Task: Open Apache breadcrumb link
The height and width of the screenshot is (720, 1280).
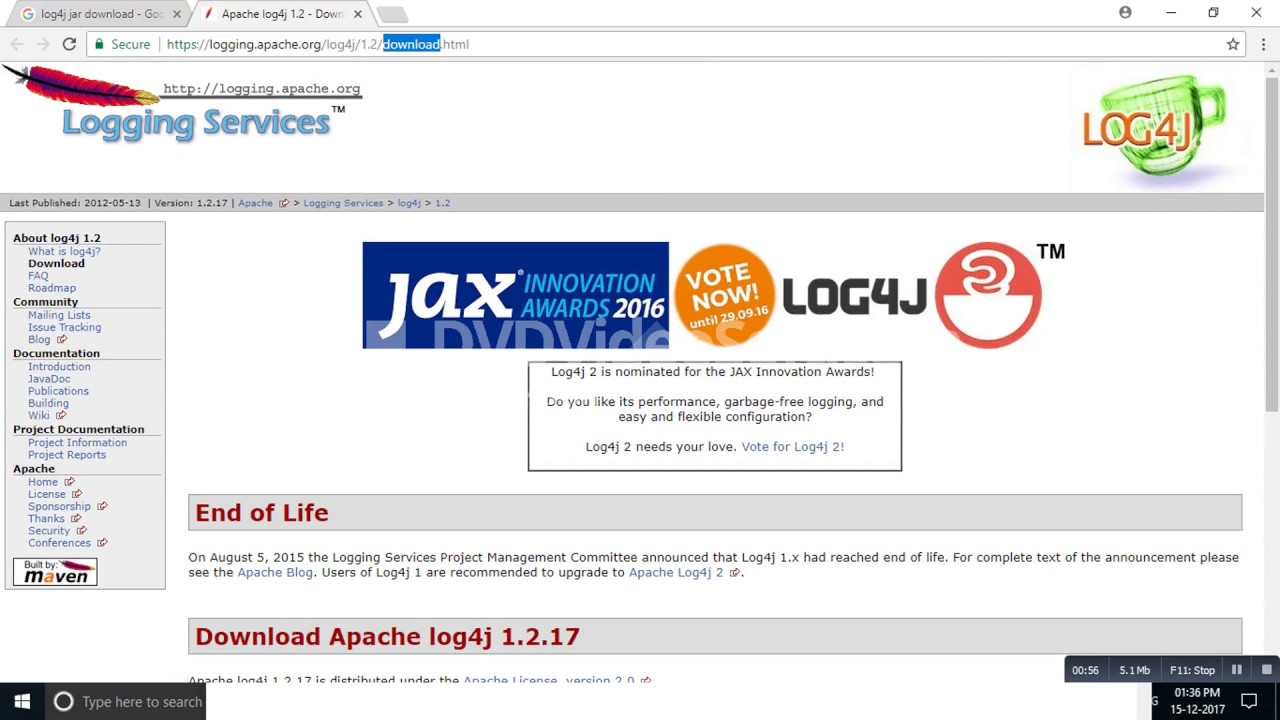Action: click(x=255, y=203)
